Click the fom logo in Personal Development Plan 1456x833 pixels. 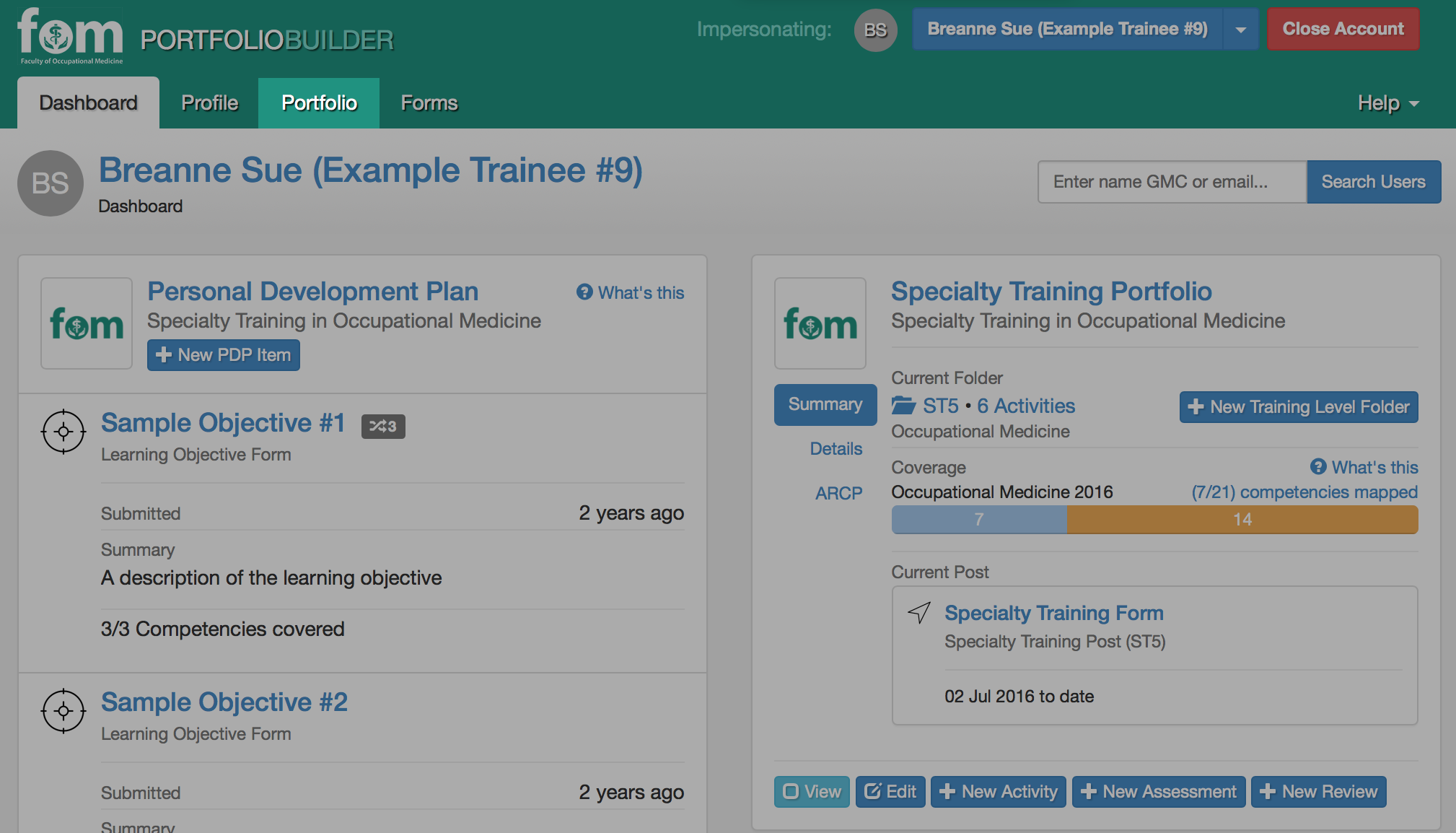click(87, 323)
